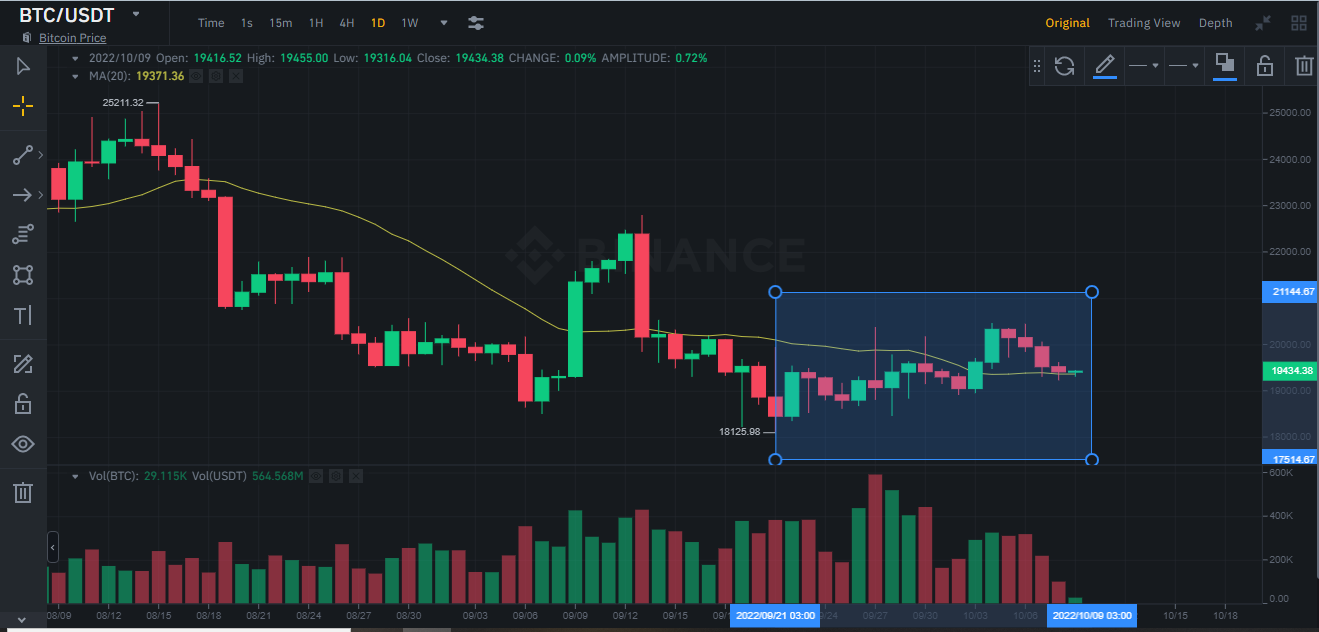1319x632 pixels.
Task: Select the text annotation tool
Action: point(23,316)
